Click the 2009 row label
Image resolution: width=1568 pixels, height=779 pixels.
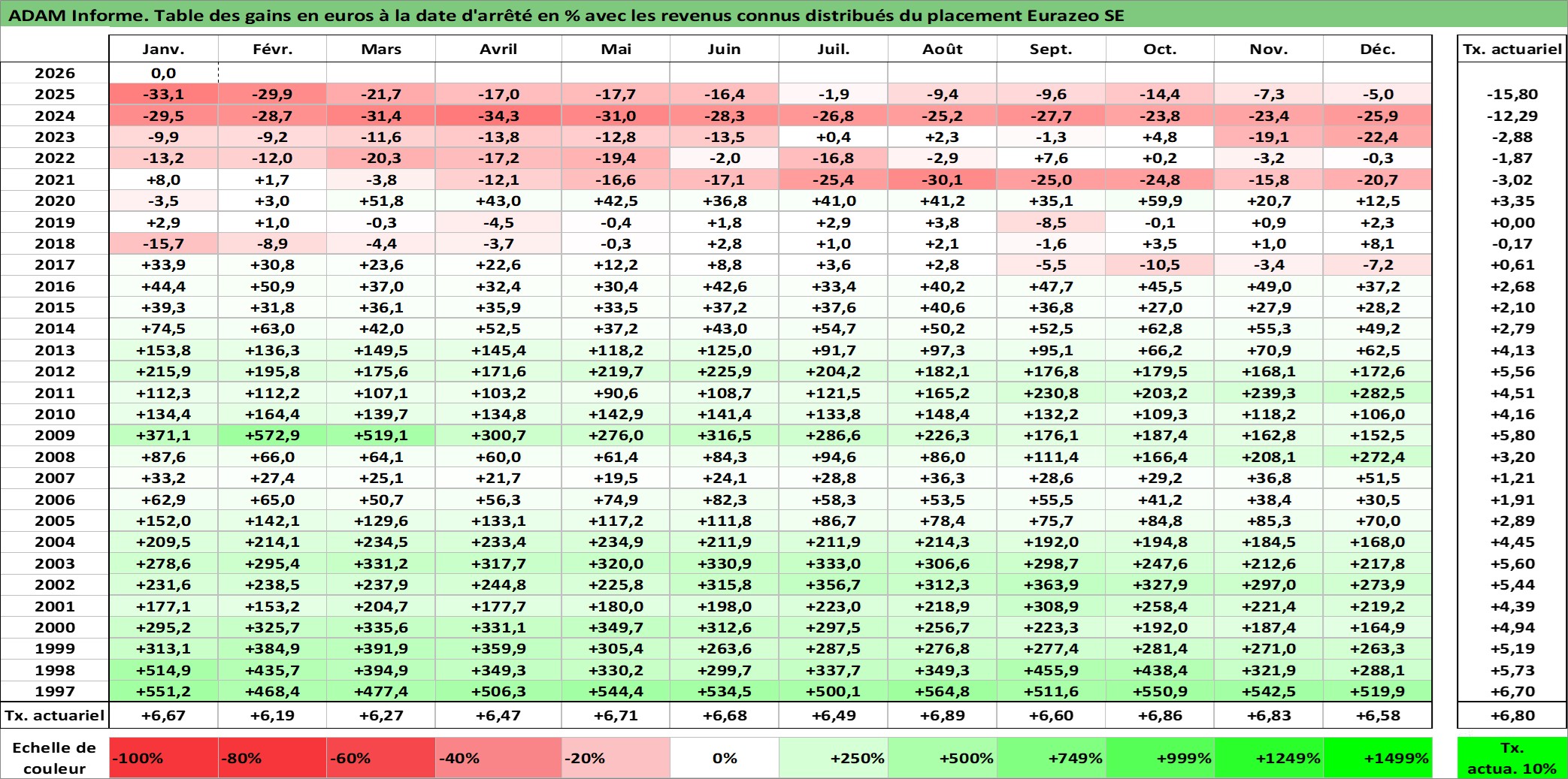point(55,435)
